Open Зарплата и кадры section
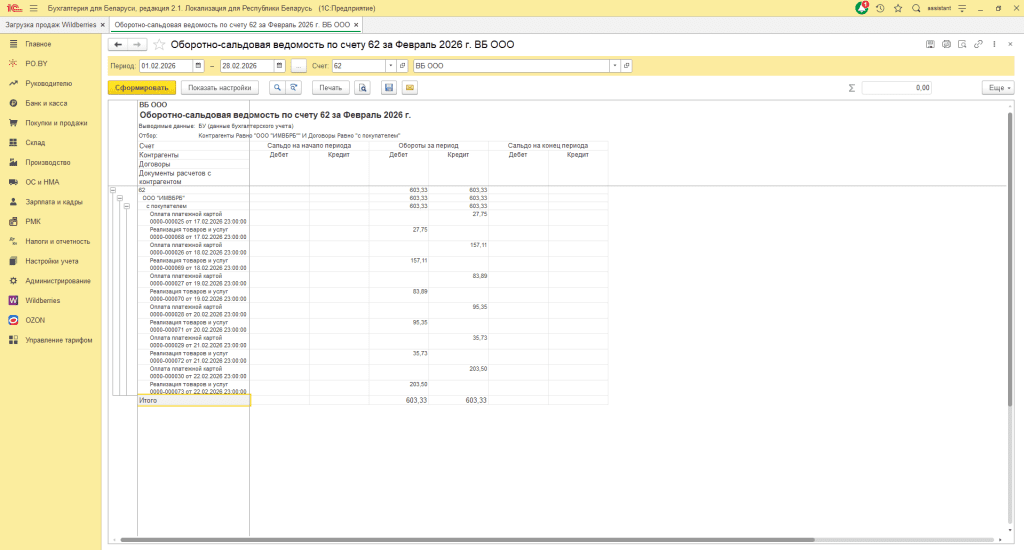Image resolution: width=1024 pixels, height=550 pixels. 54,202
